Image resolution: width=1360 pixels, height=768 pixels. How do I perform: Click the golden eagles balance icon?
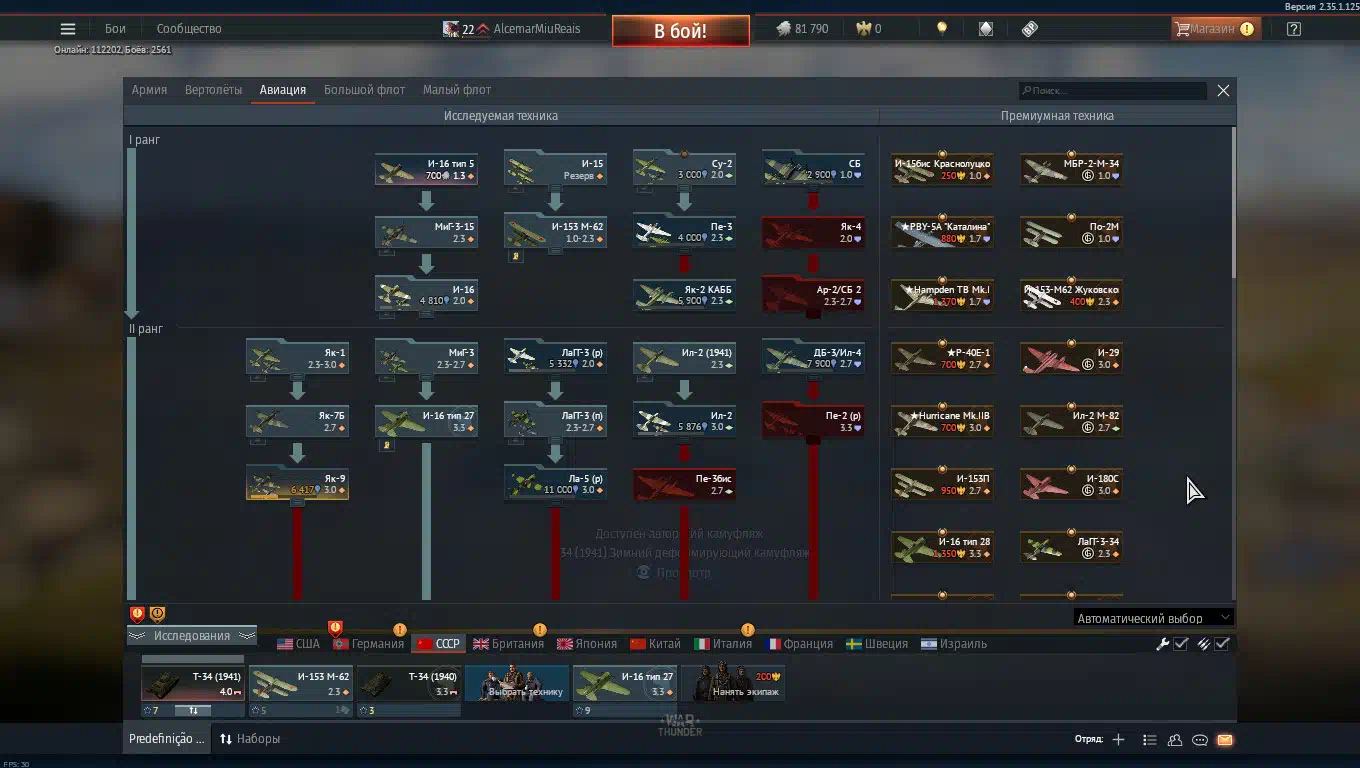[x=864, y=29]
